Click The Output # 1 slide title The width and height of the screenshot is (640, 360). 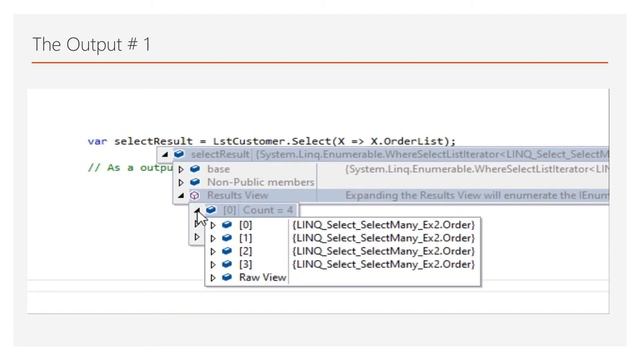[91, 44]
